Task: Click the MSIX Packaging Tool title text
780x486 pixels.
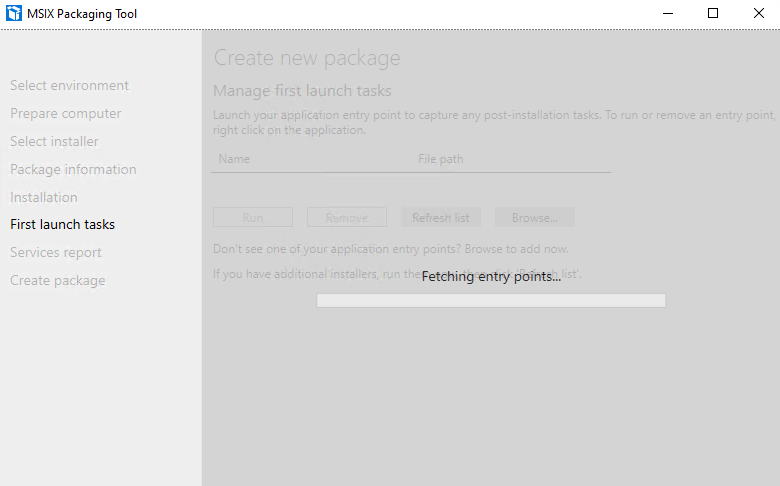Action: 82,14
